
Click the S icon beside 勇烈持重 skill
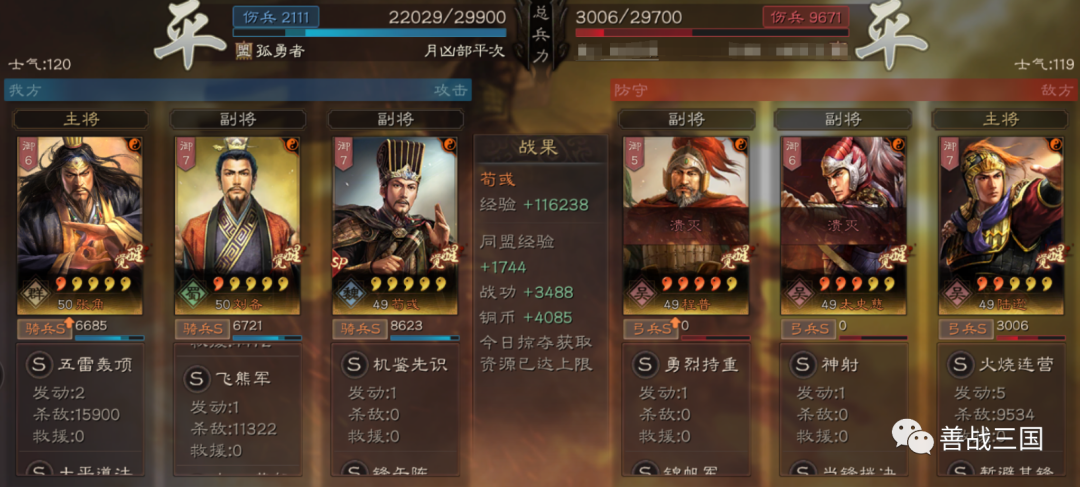click(x=646, y=365)
